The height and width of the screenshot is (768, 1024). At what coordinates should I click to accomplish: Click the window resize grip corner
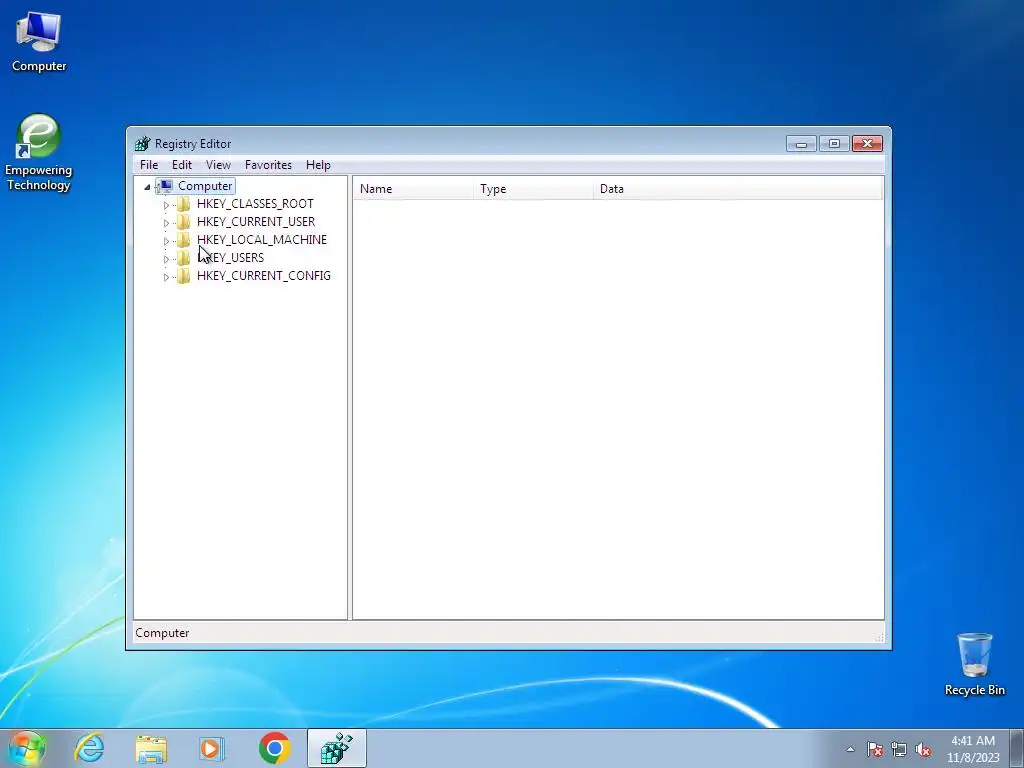pyautogui.click(x=879, y=637)
